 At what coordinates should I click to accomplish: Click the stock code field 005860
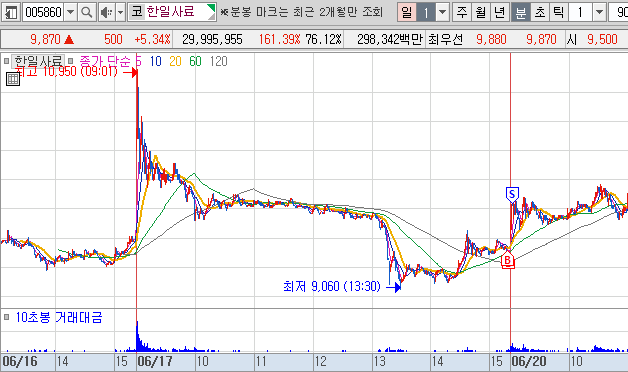pos(43,12)
